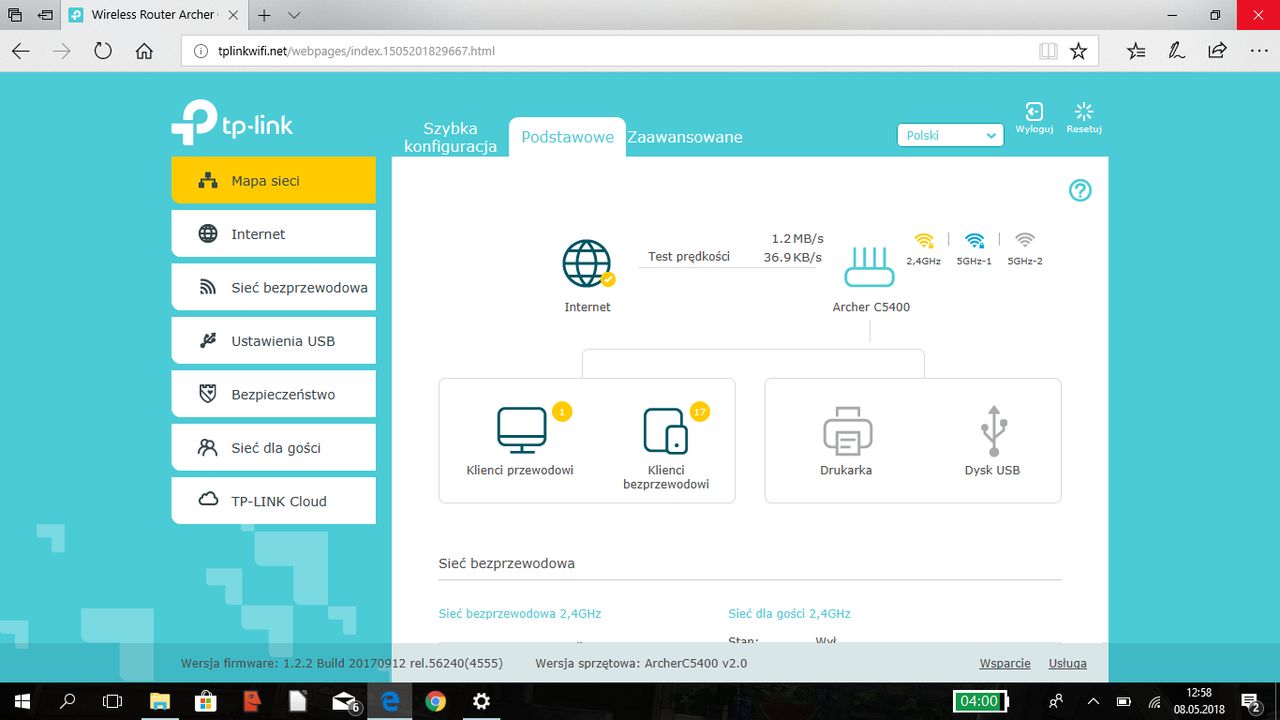Open Ustawienia USB in the sidebar
Screen dimensions: 1280x720
click(273, 341)
